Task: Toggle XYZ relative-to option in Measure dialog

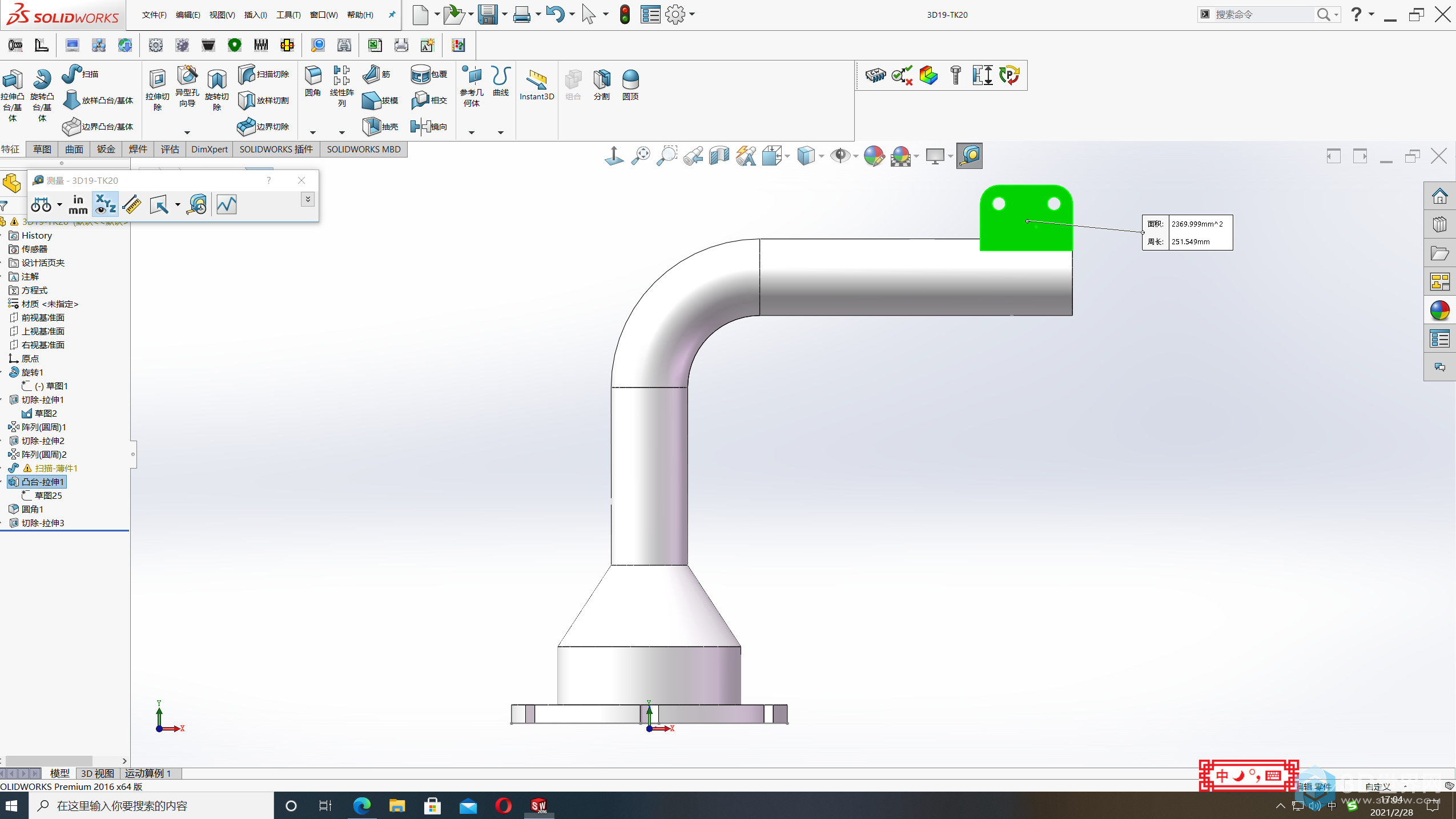Action: (x=105, y=204)
